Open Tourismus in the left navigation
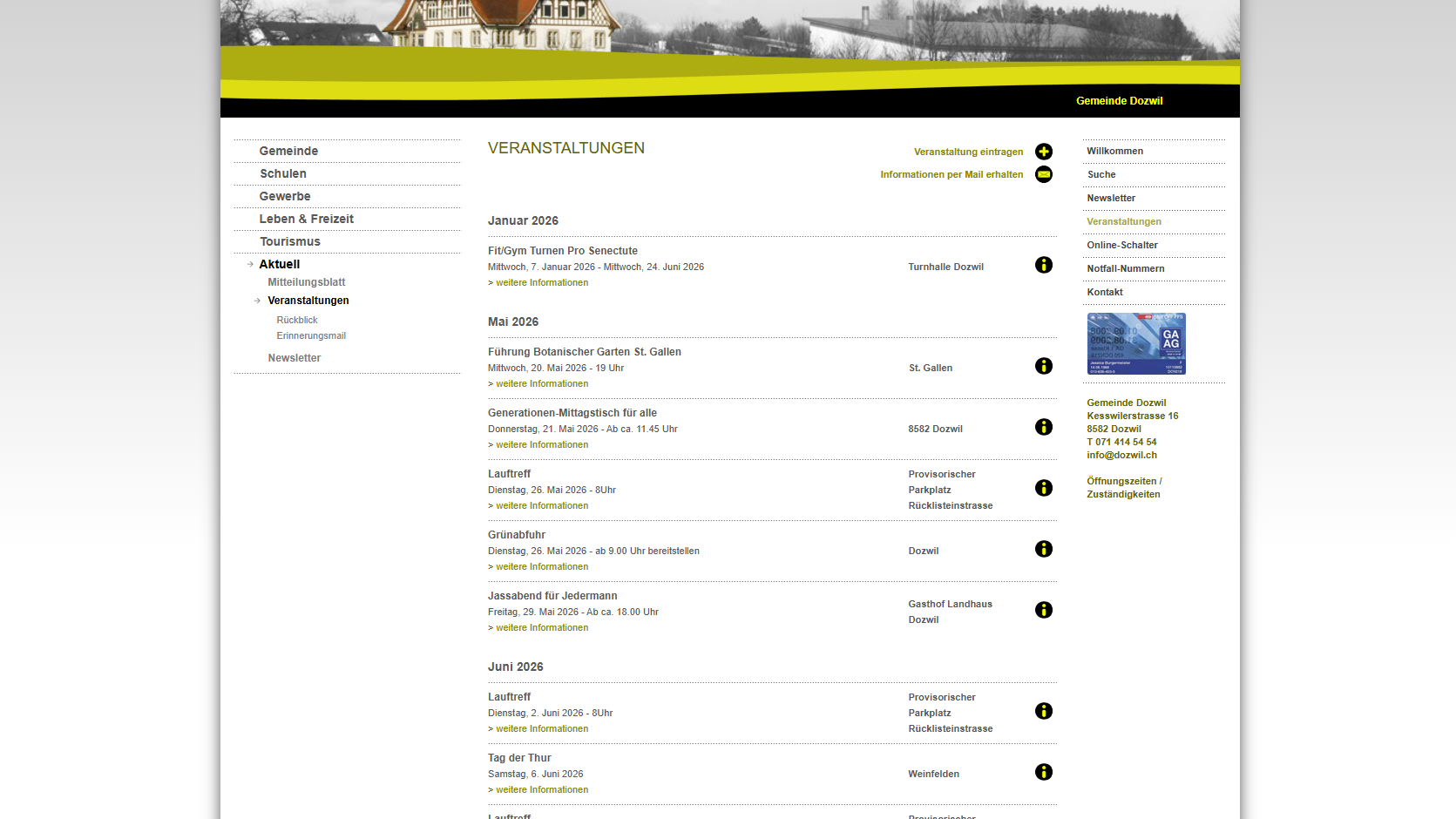Viewport: 1456px width, 819px height. 289,241
